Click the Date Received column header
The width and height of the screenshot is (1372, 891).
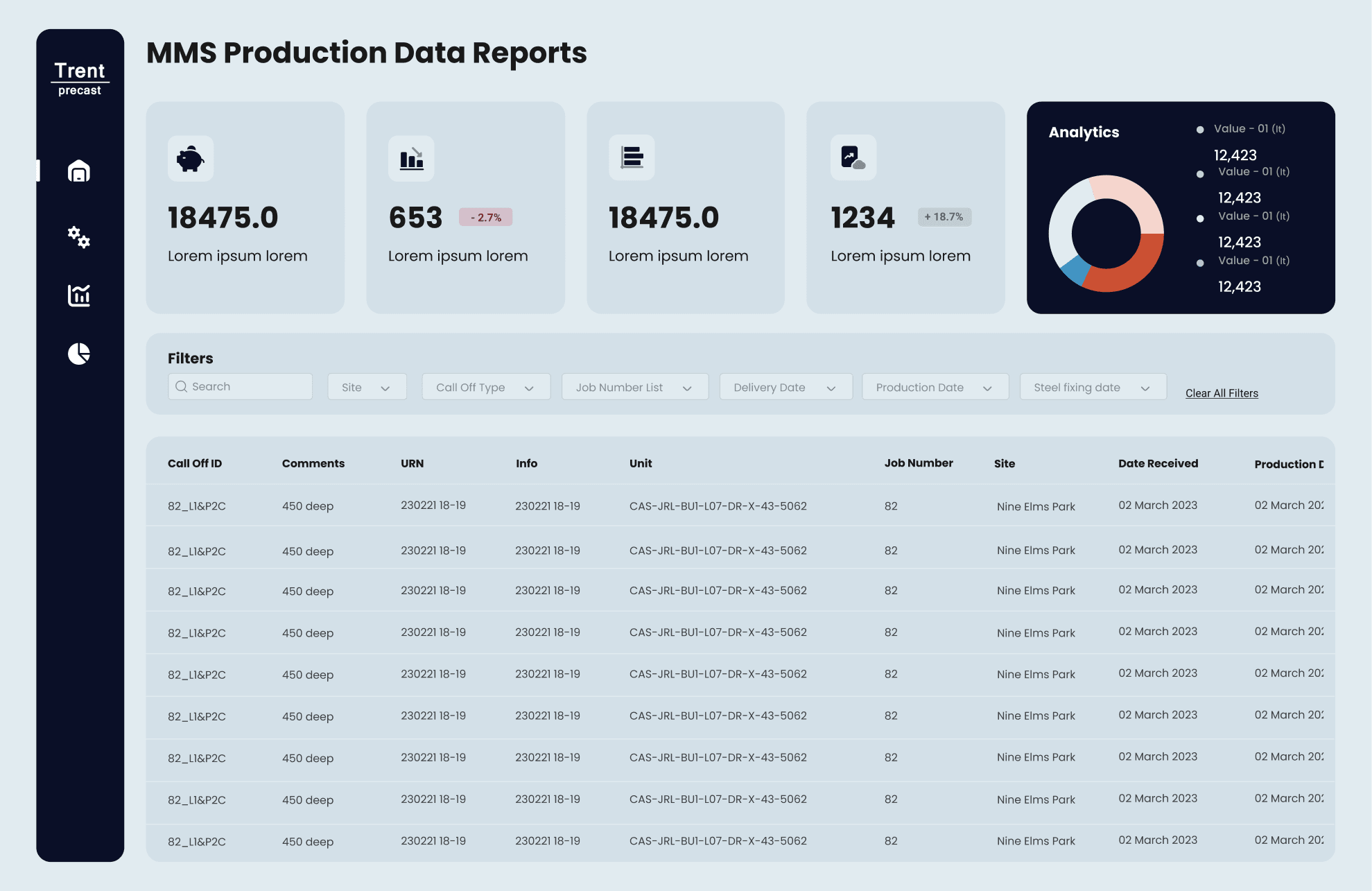1158,463
